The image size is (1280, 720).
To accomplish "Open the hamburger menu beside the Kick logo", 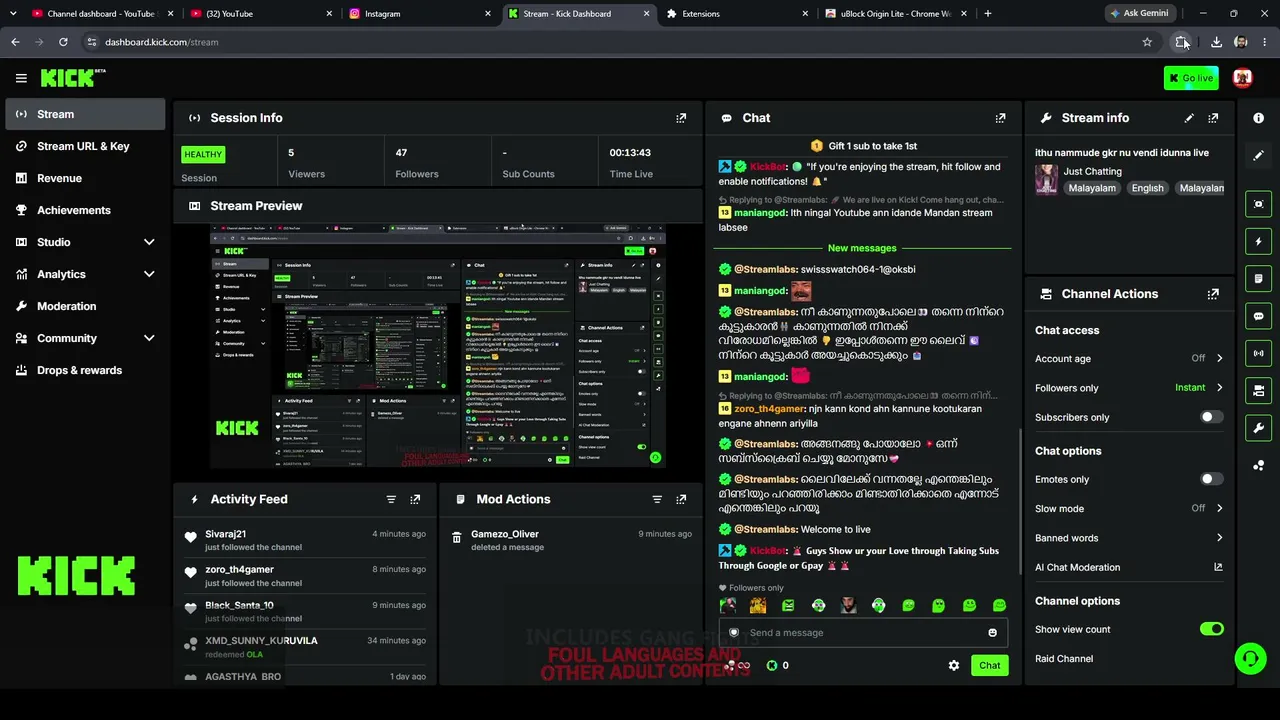I will pyautogui.click(x=21, y=78).
